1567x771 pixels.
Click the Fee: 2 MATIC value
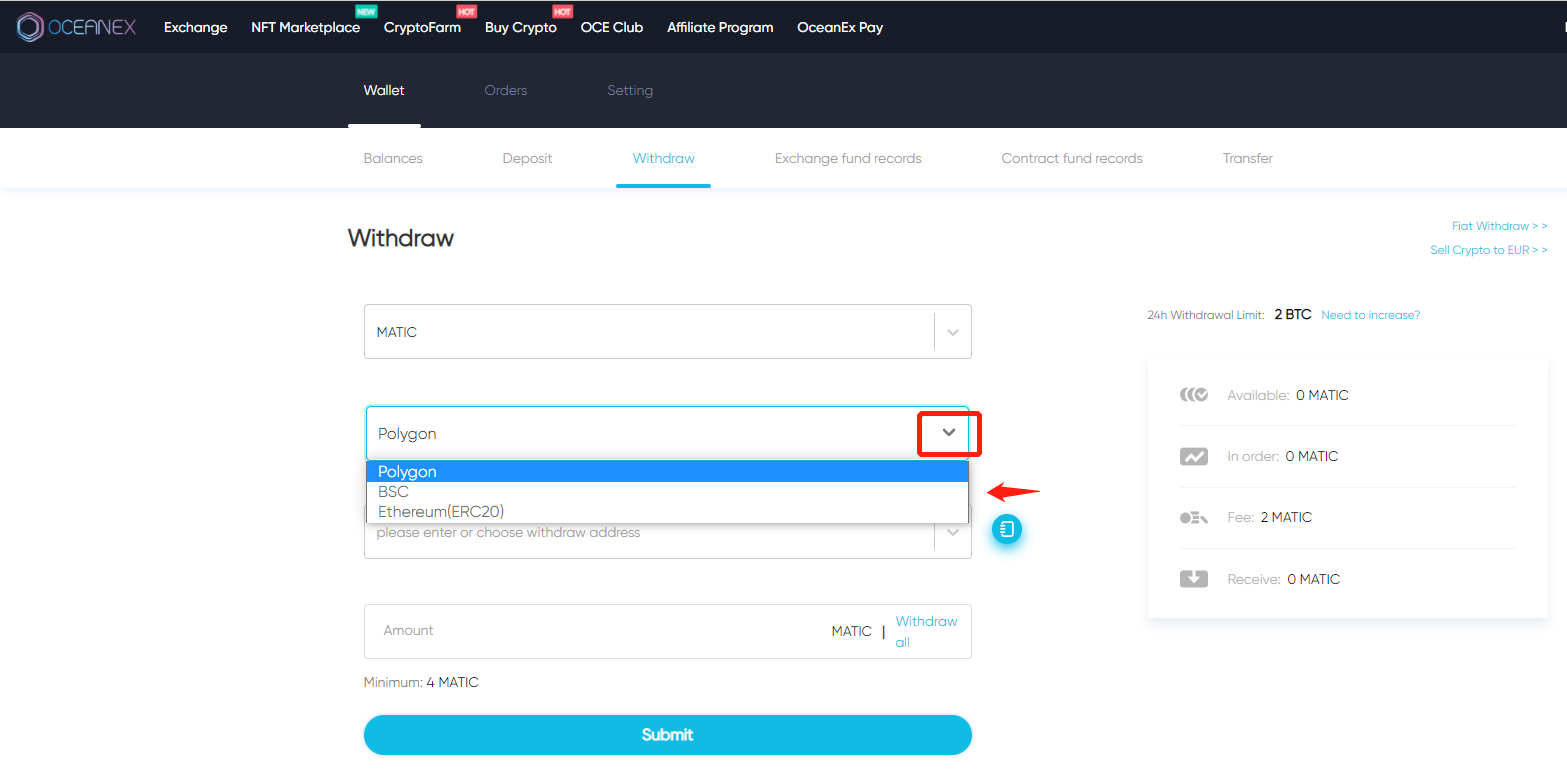pyautogui.click(x=1286, y=517)
